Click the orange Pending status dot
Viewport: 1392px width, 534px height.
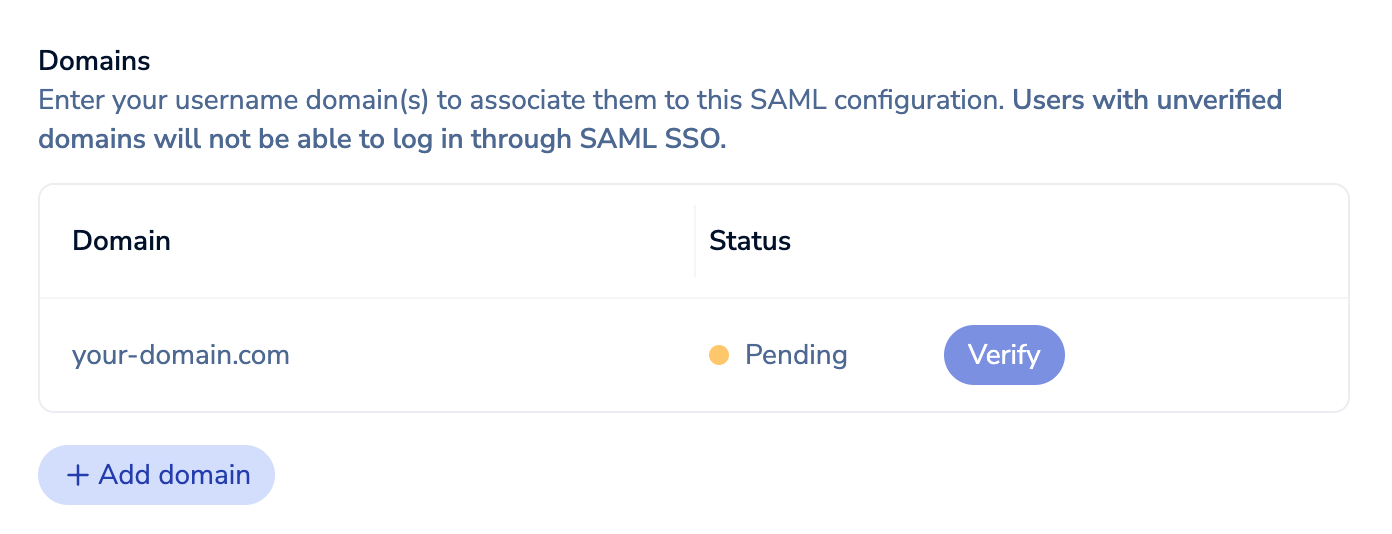(x=718, y=355)
